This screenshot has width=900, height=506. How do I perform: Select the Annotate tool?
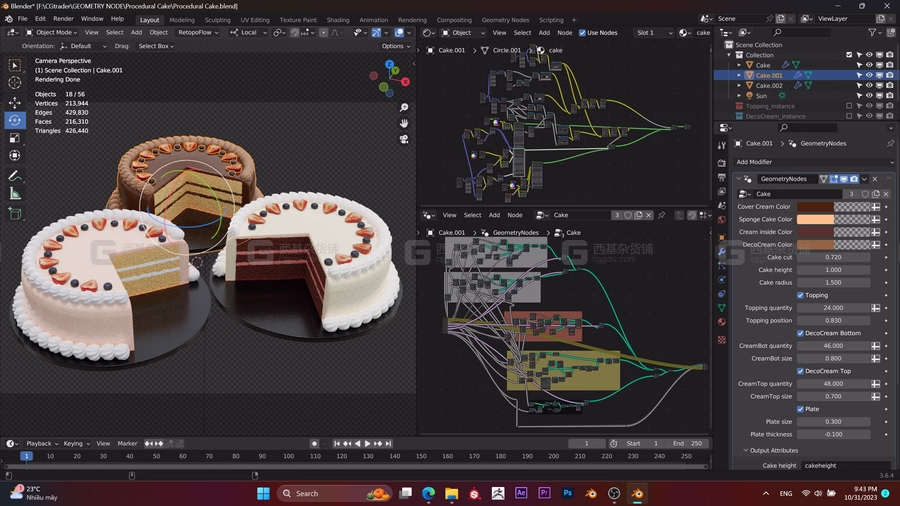(x=15, y=176)
